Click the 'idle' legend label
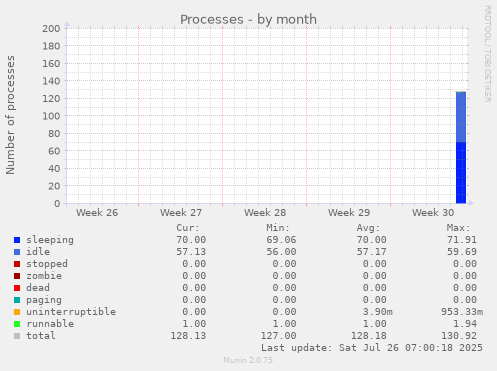497x371 pixels. [38, 252]
